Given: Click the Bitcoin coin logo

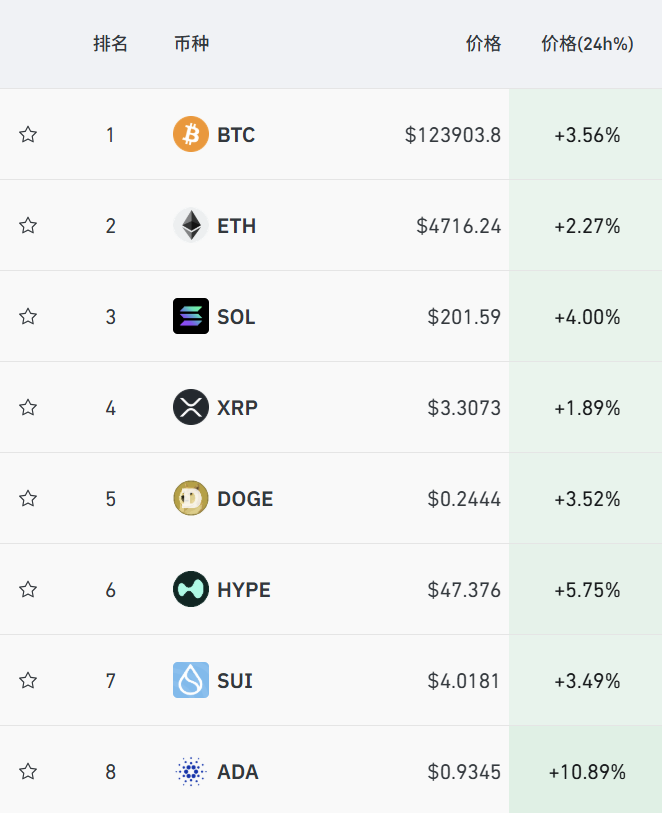Looking at the screenshot, I should (190, 134).
